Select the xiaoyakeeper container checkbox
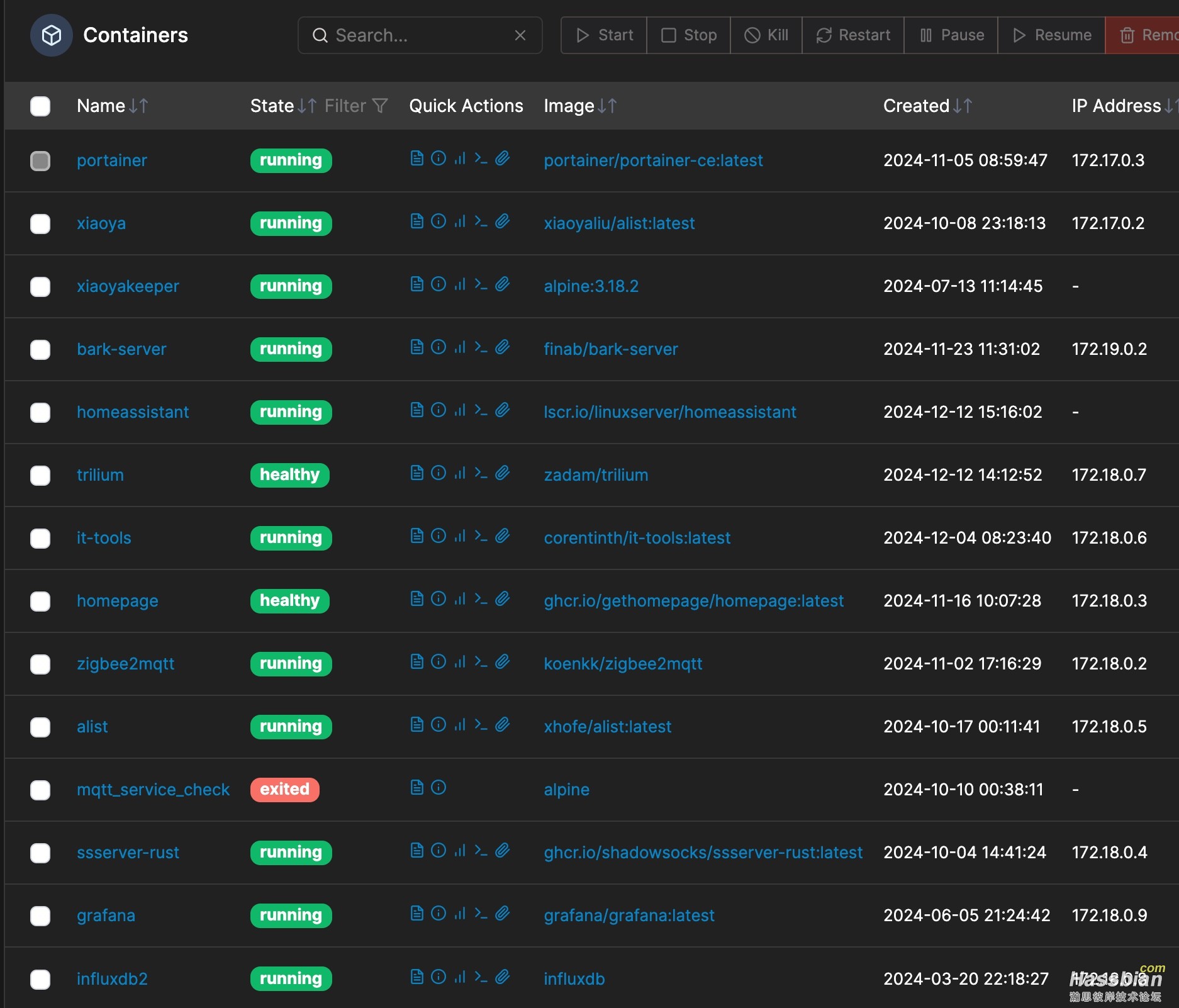Viewport: 1179px width, 1008px height. tap(40, 286)
